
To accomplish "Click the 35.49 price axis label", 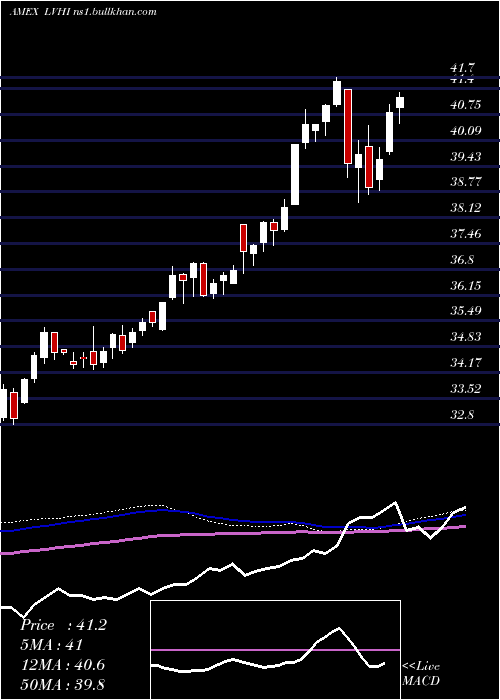I will coord(466,310).
